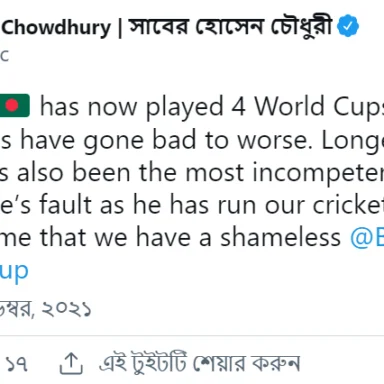
Task: Click the share upload arrow icon
Action: pos(71,364)
